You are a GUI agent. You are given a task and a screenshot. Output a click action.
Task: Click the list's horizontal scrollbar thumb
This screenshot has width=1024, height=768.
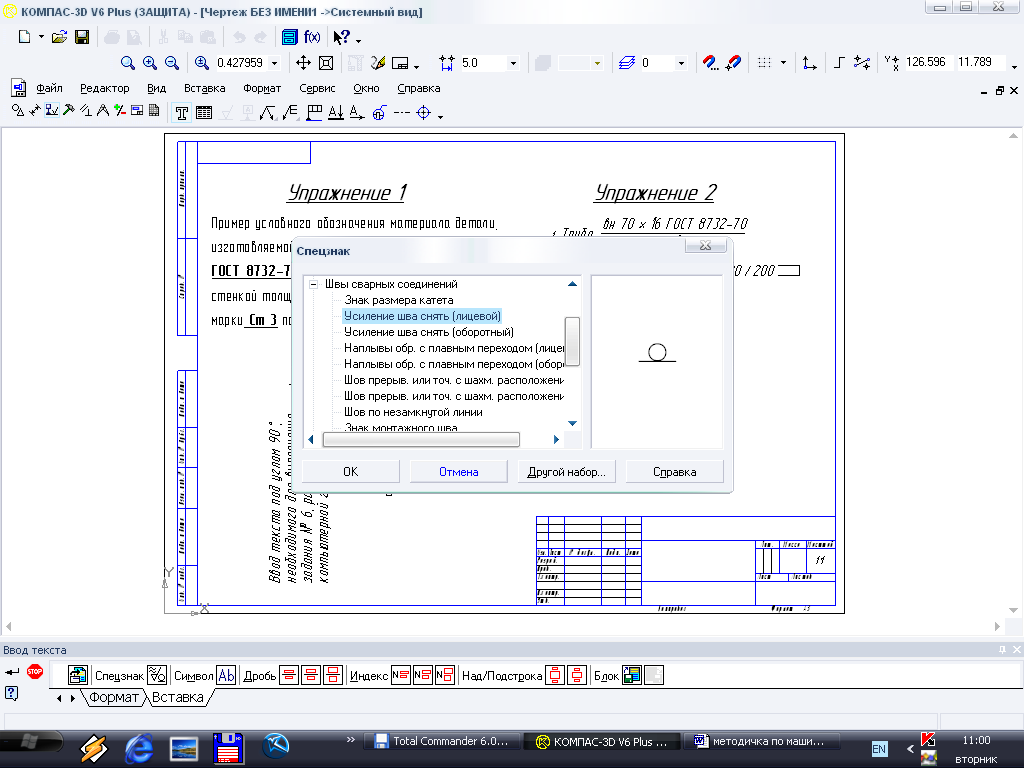pos(421,440)
